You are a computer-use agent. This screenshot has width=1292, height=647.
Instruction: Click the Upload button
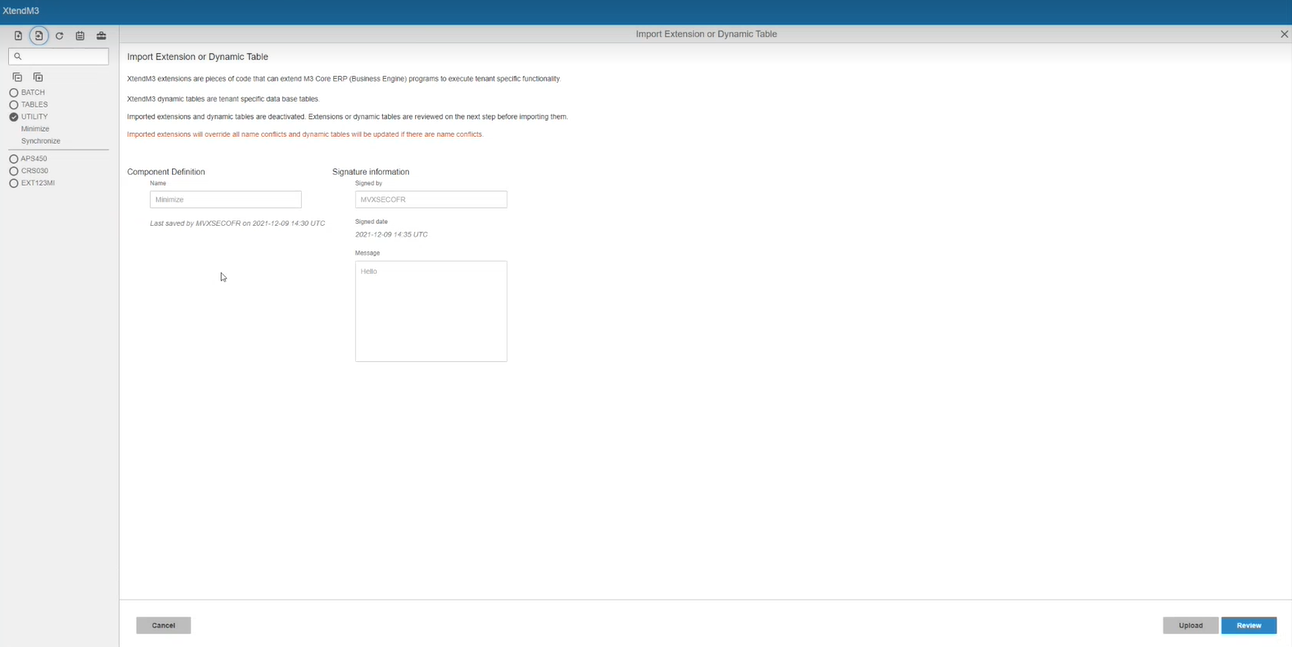1190,625
